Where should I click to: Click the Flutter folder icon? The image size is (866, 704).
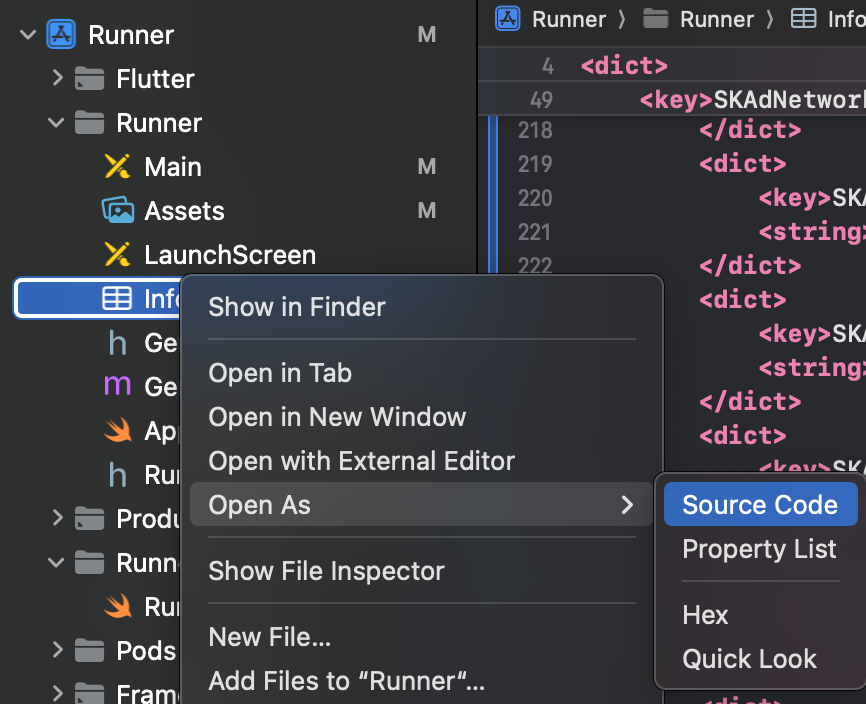coord(89,78)
